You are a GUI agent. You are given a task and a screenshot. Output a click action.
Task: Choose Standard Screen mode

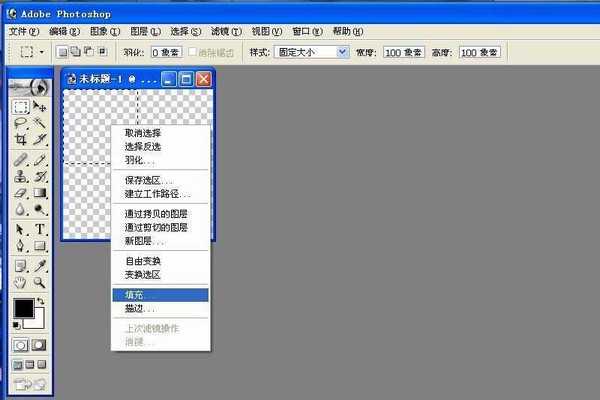[x=18, y=365]
